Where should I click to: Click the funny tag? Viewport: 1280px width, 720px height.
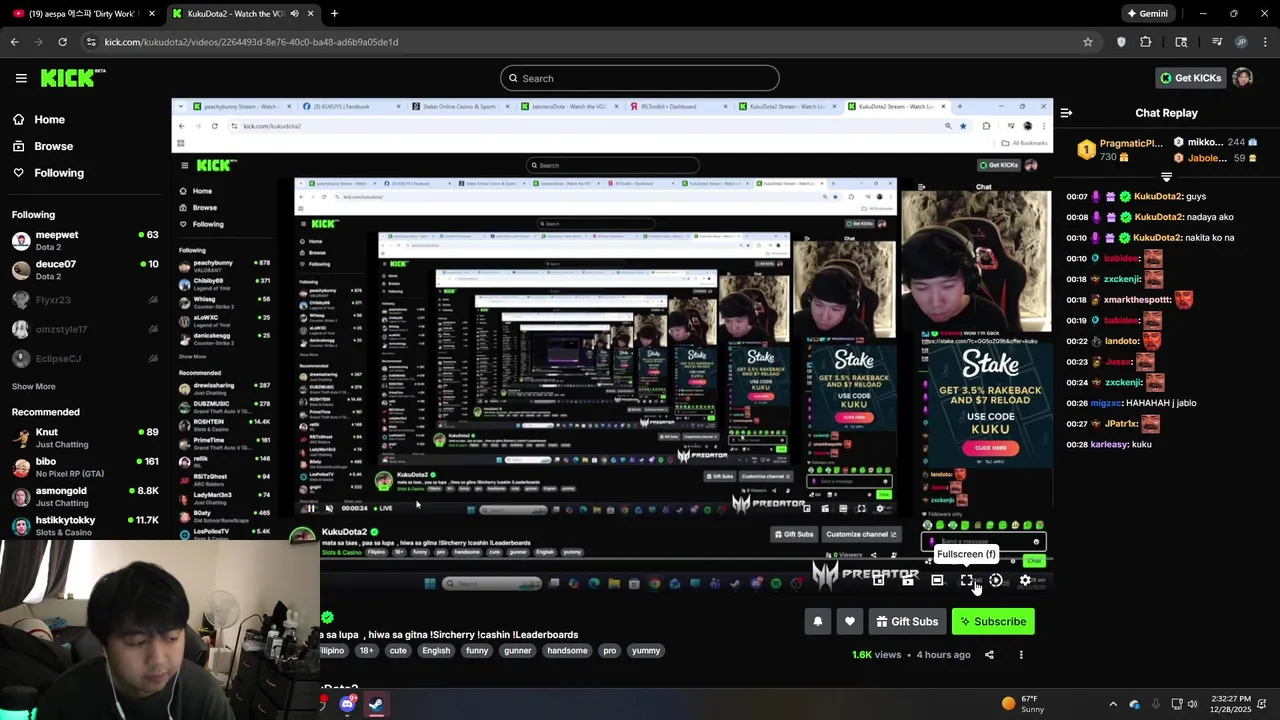[x=477, y=651]
